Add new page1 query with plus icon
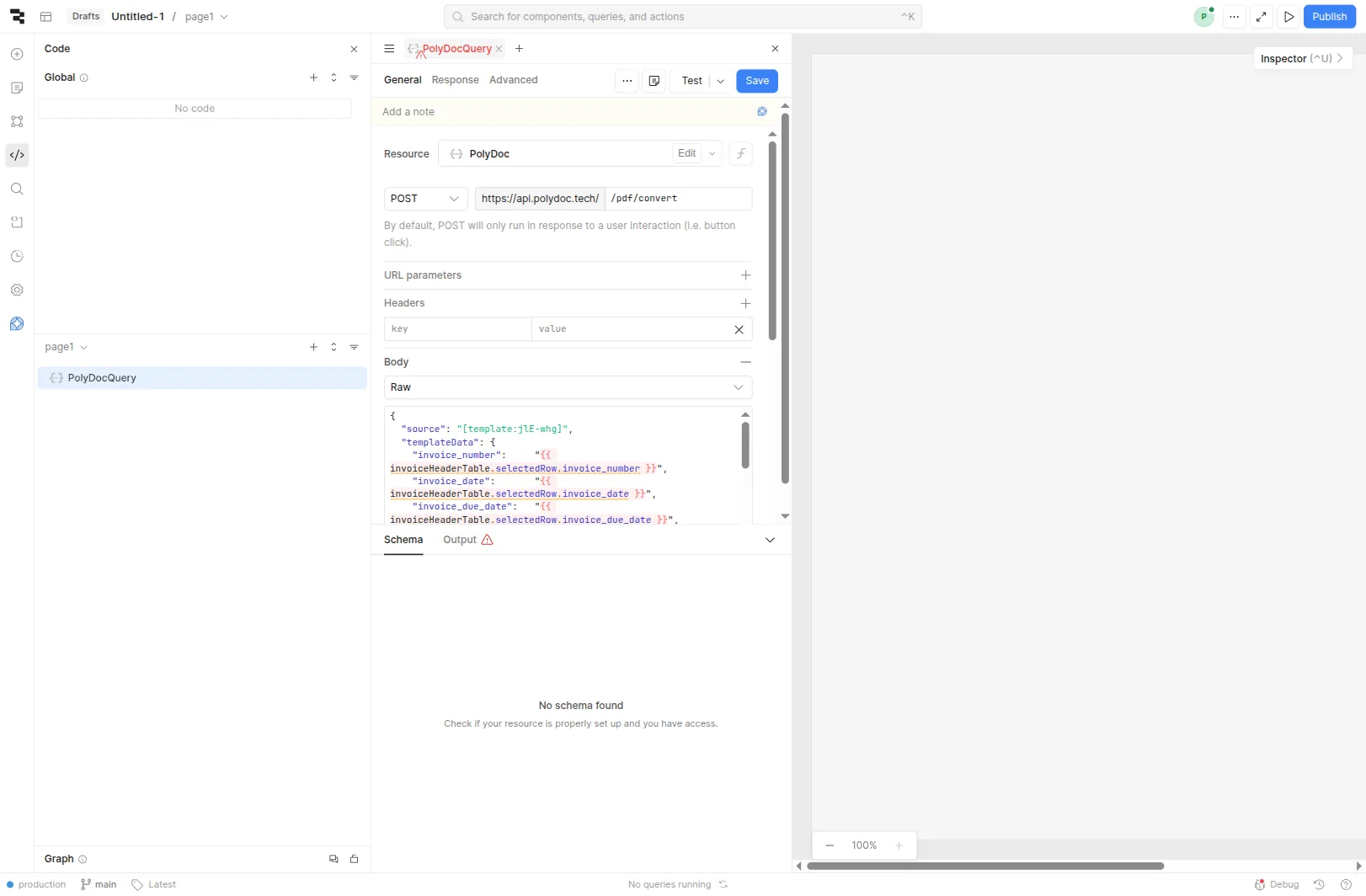The height and width of the screenshot is (896, 1366). (313, 347)
